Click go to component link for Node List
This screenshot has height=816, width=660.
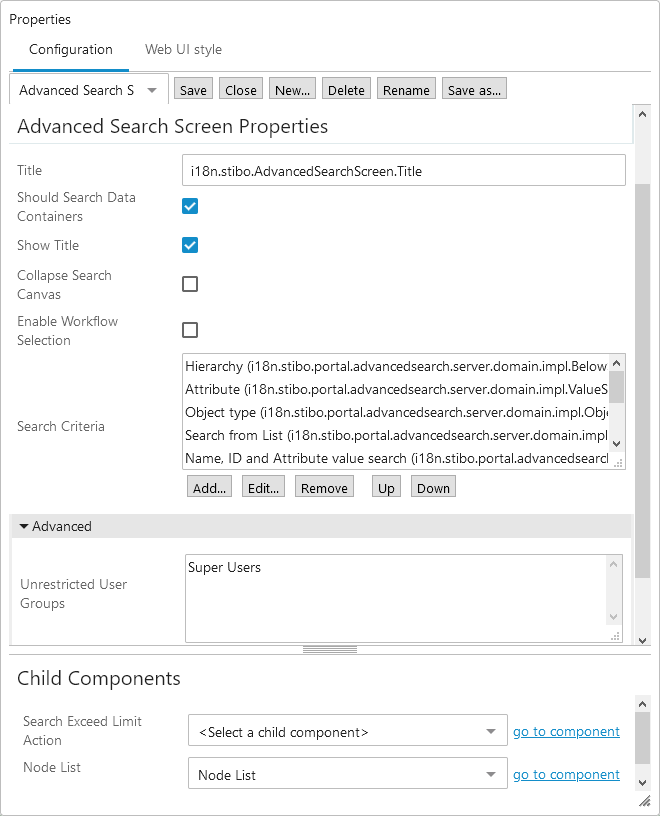point(566,775)
